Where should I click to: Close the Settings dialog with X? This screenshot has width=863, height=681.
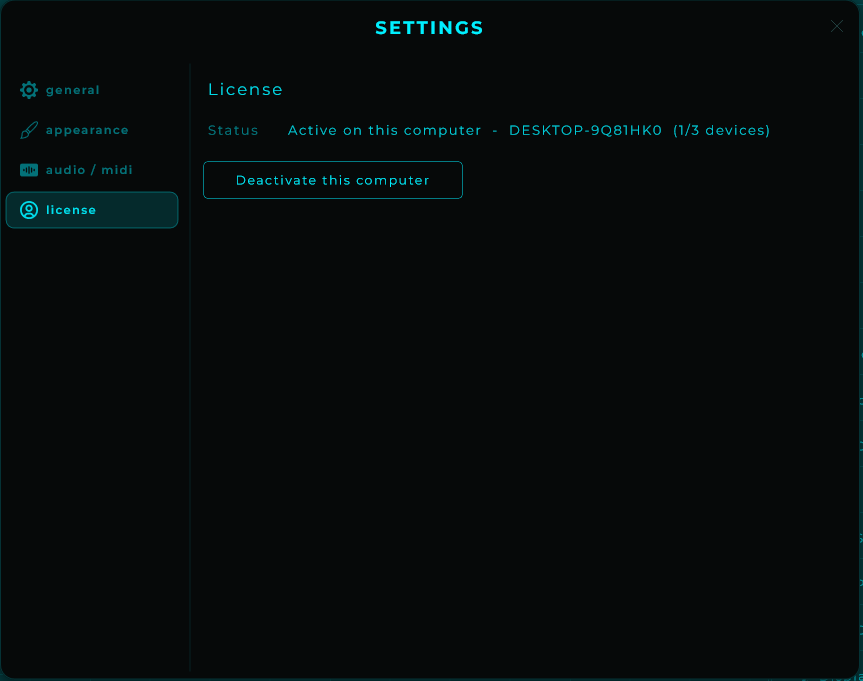(837, 26)
